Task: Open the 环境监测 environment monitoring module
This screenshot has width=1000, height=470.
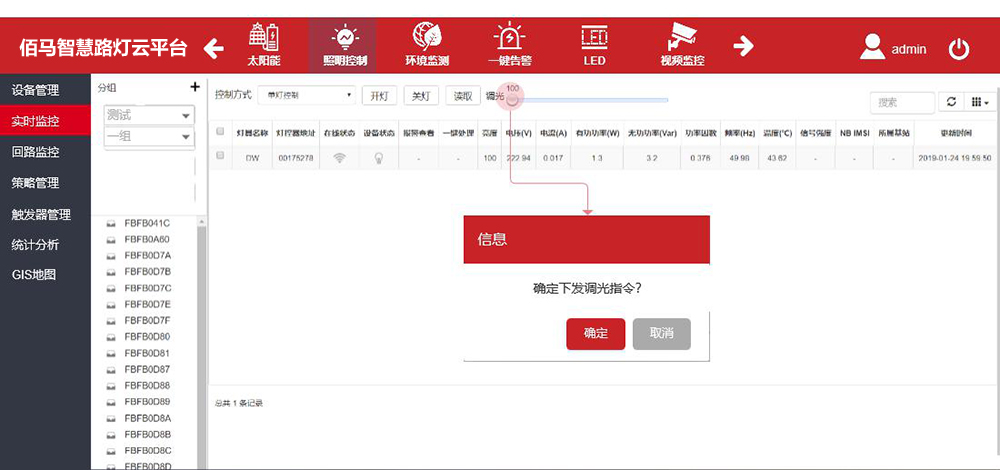Action: [x=427, y=45]
